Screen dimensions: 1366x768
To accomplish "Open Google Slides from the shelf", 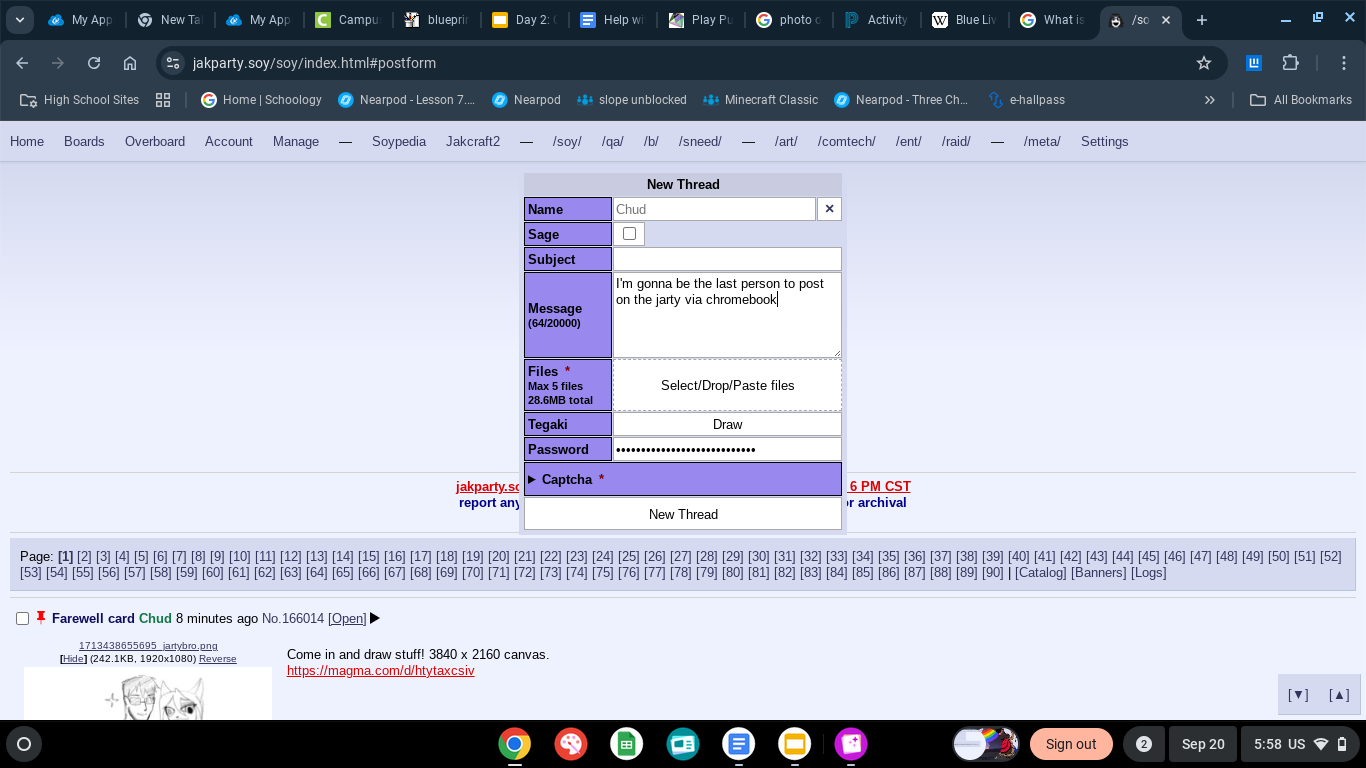I will (x=795, y=744).
